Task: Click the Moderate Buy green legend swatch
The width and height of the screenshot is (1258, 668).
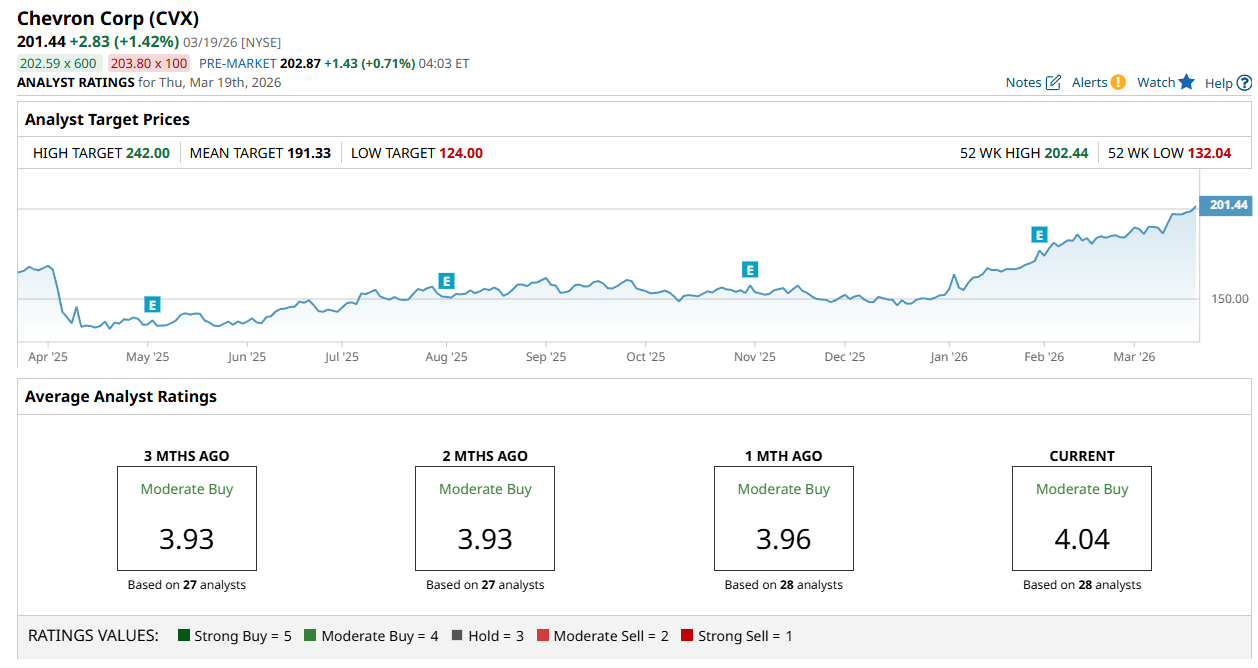Action: tap(310, 635)
